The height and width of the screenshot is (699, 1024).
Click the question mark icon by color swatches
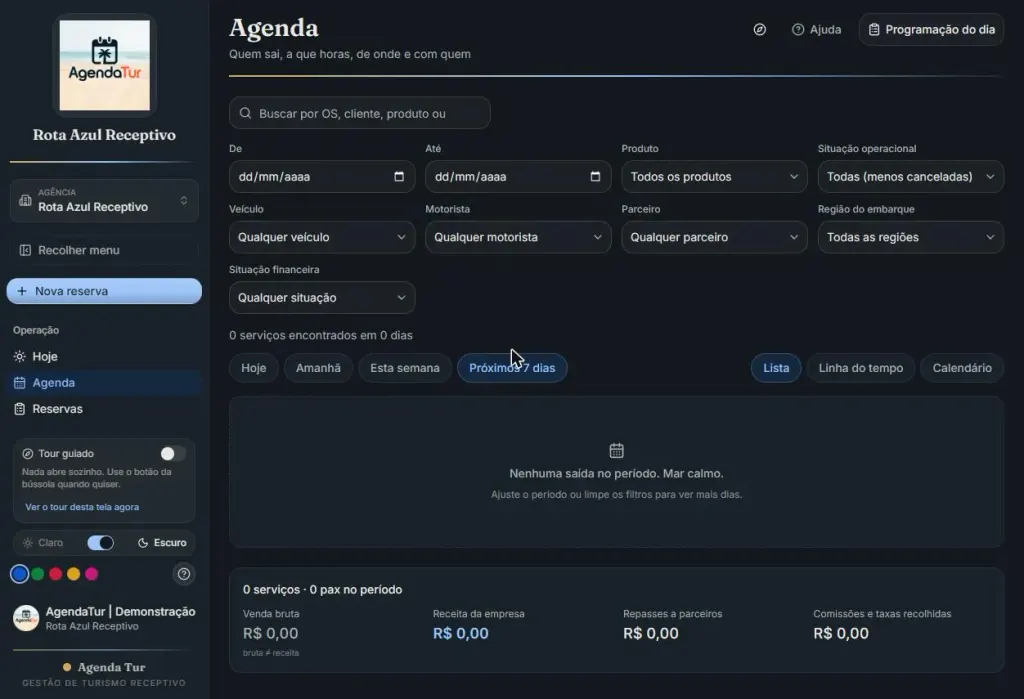[184, 574]
